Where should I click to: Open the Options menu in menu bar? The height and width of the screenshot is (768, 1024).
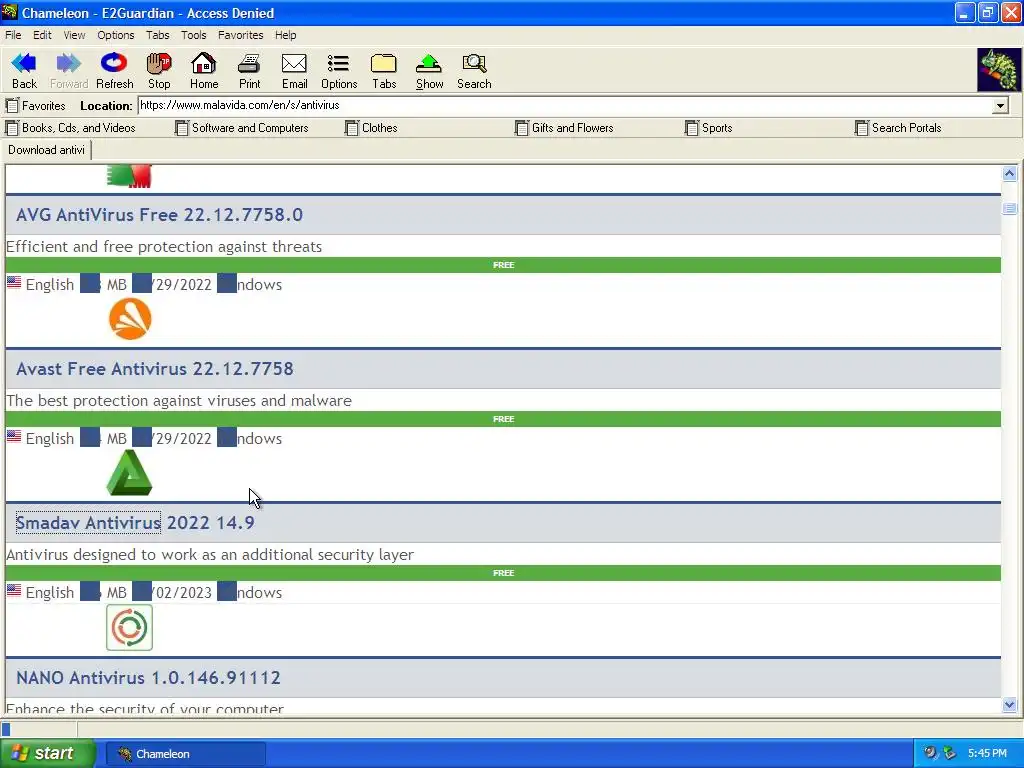[116, 35]
